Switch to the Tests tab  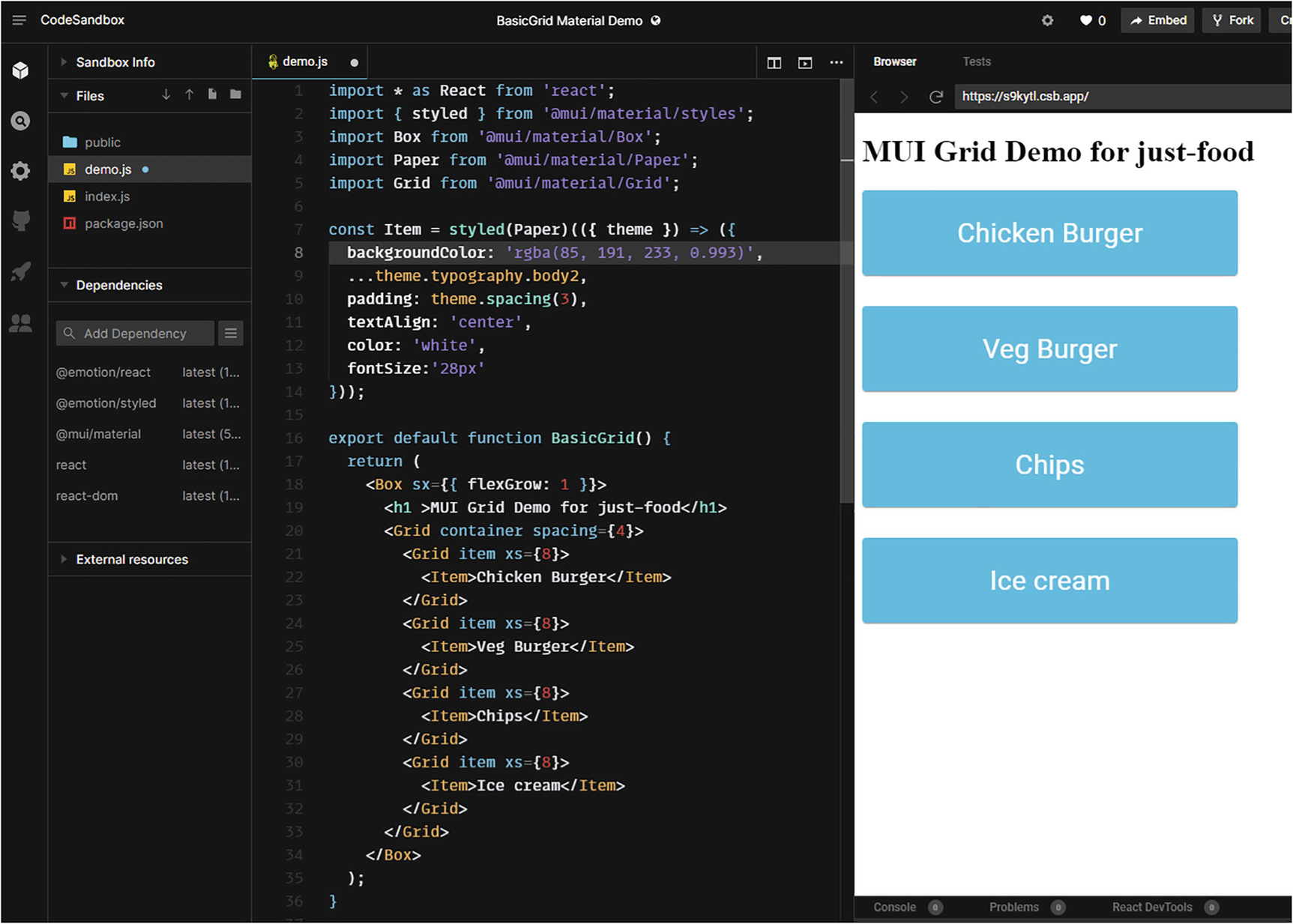pos(976,61)
